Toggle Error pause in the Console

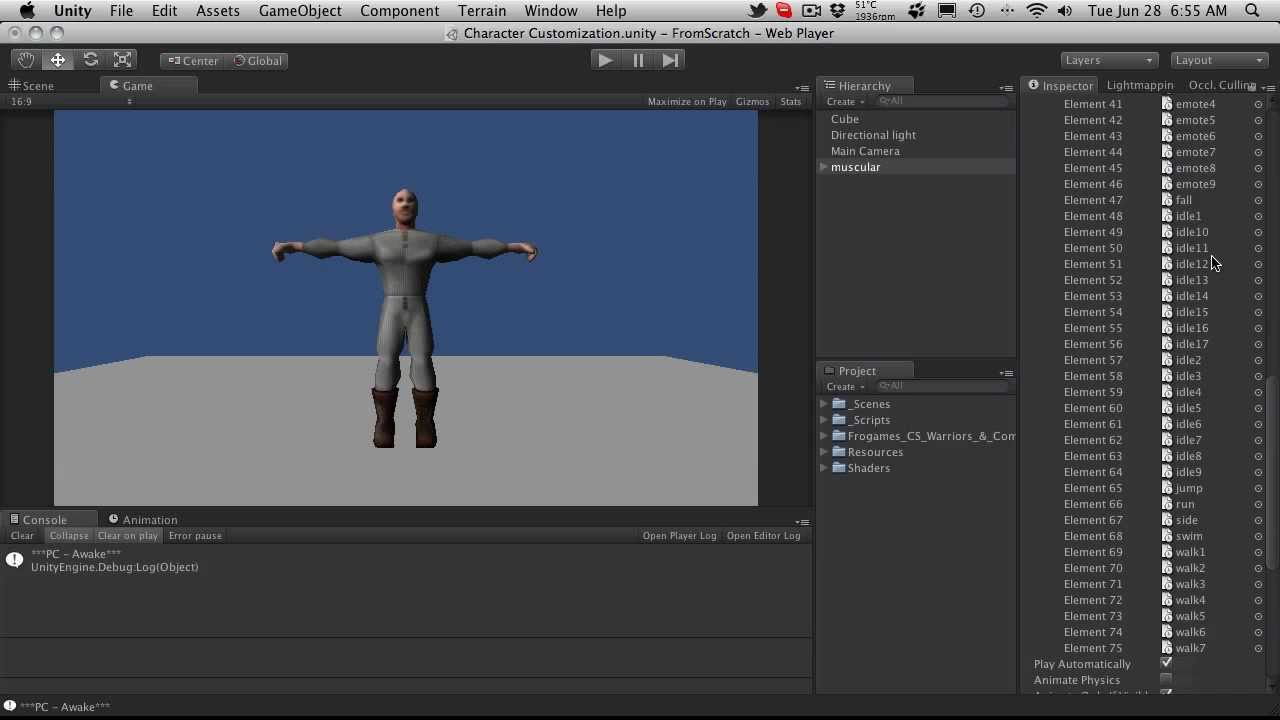[x=195, y=536]
